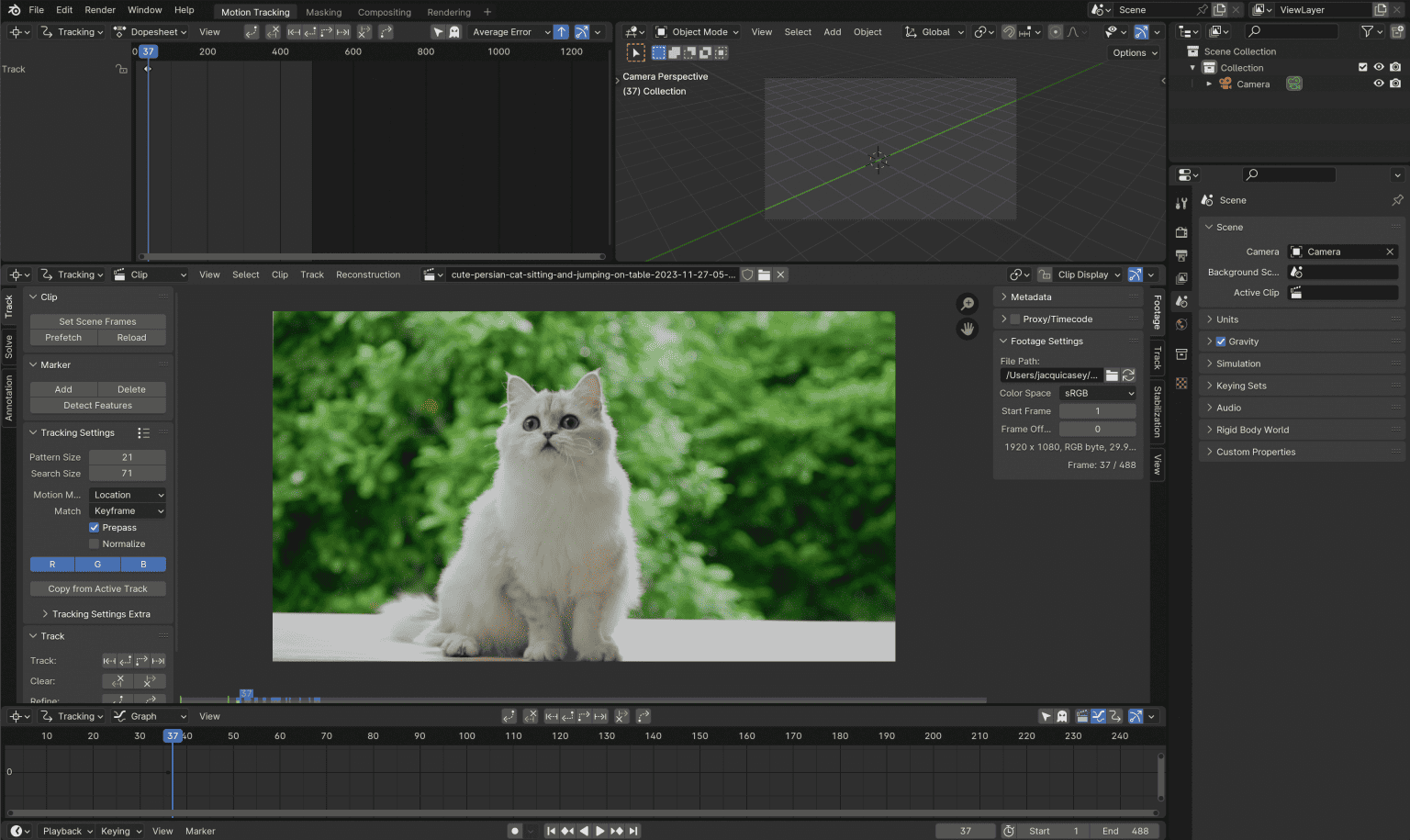Select the Tweak tool in the clip editor
This screenshot has width=1410, height=840.
(x=636, y=52)
